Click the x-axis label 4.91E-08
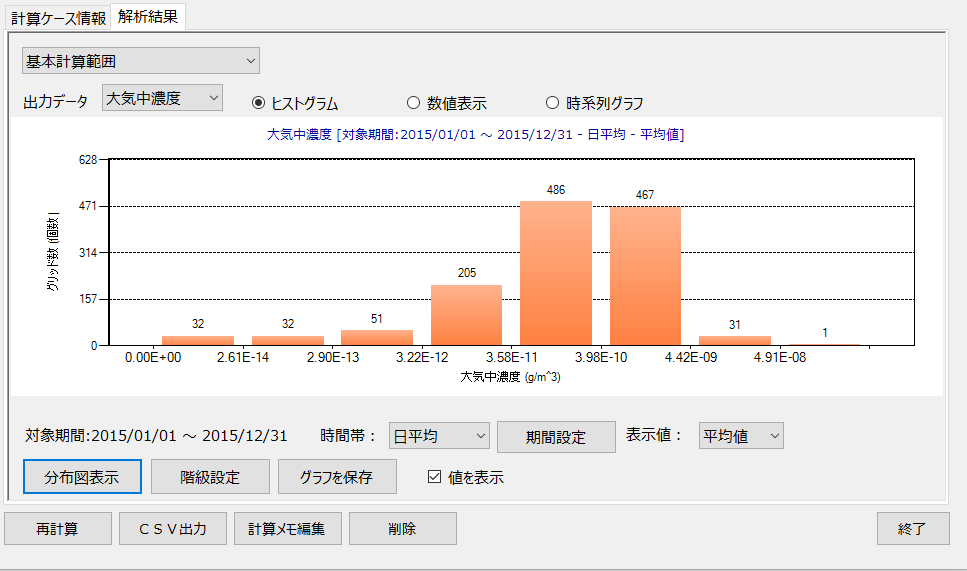Screen dimensions: 967x571 780,358
